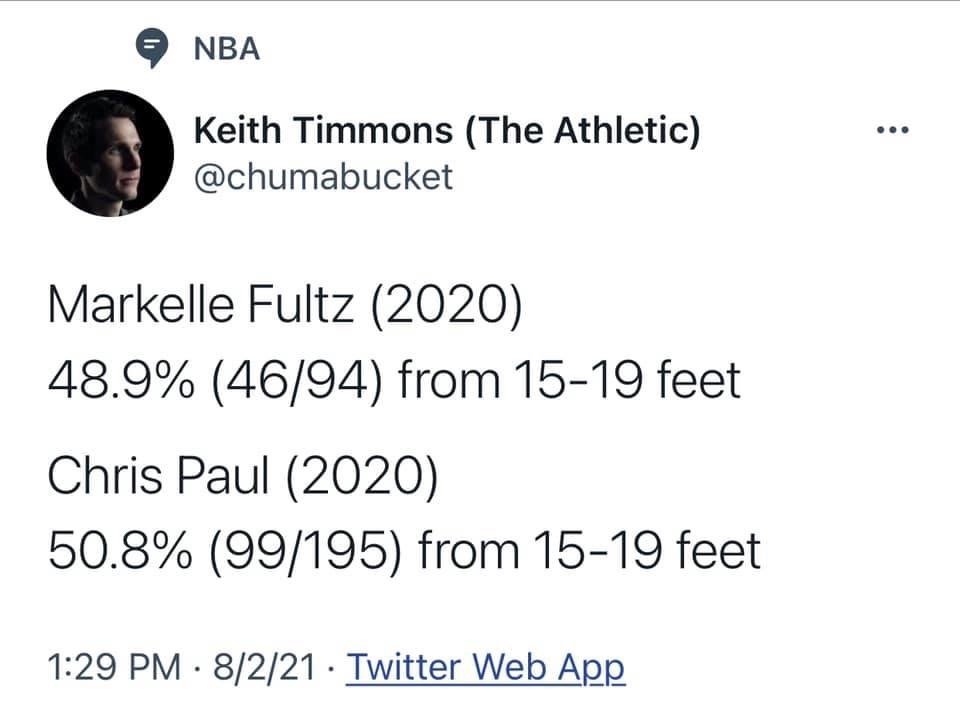This screenshot has width=960, height=718.
Task: Open the @chumabucket handle
Action: 322,177
